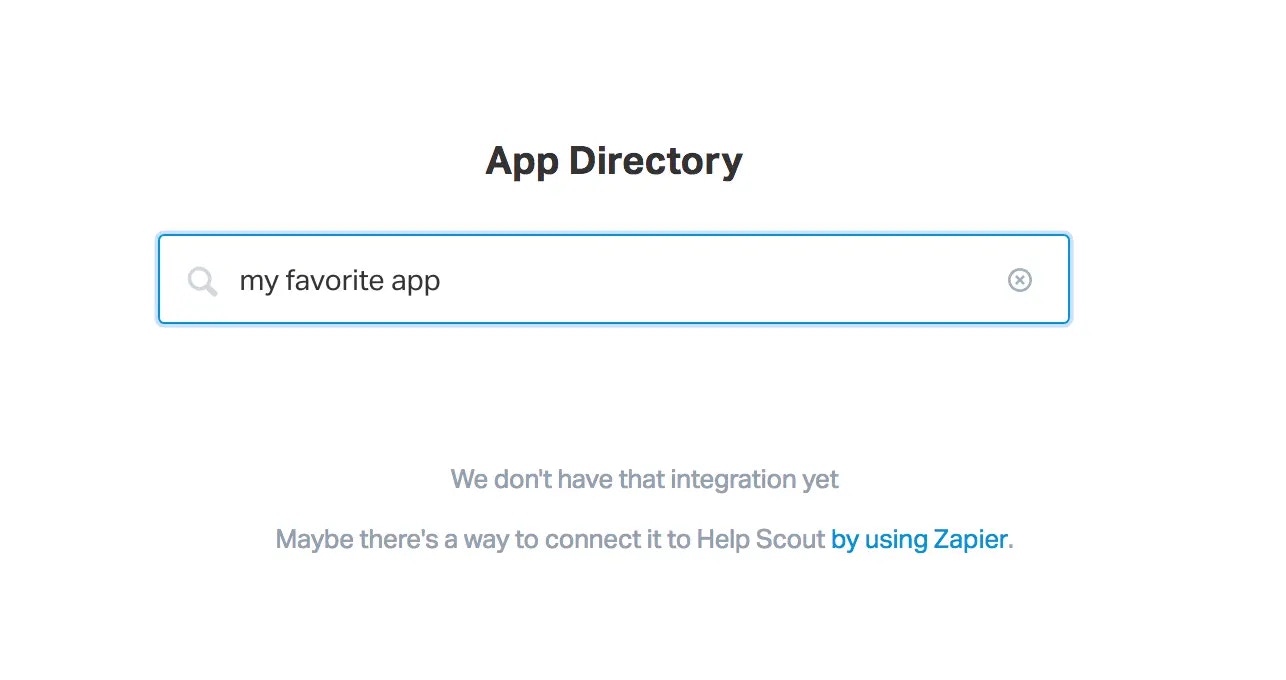Click the magnifying glass search icon
Viewport: 1286px width, 680px height.
[x=202, y=281]
